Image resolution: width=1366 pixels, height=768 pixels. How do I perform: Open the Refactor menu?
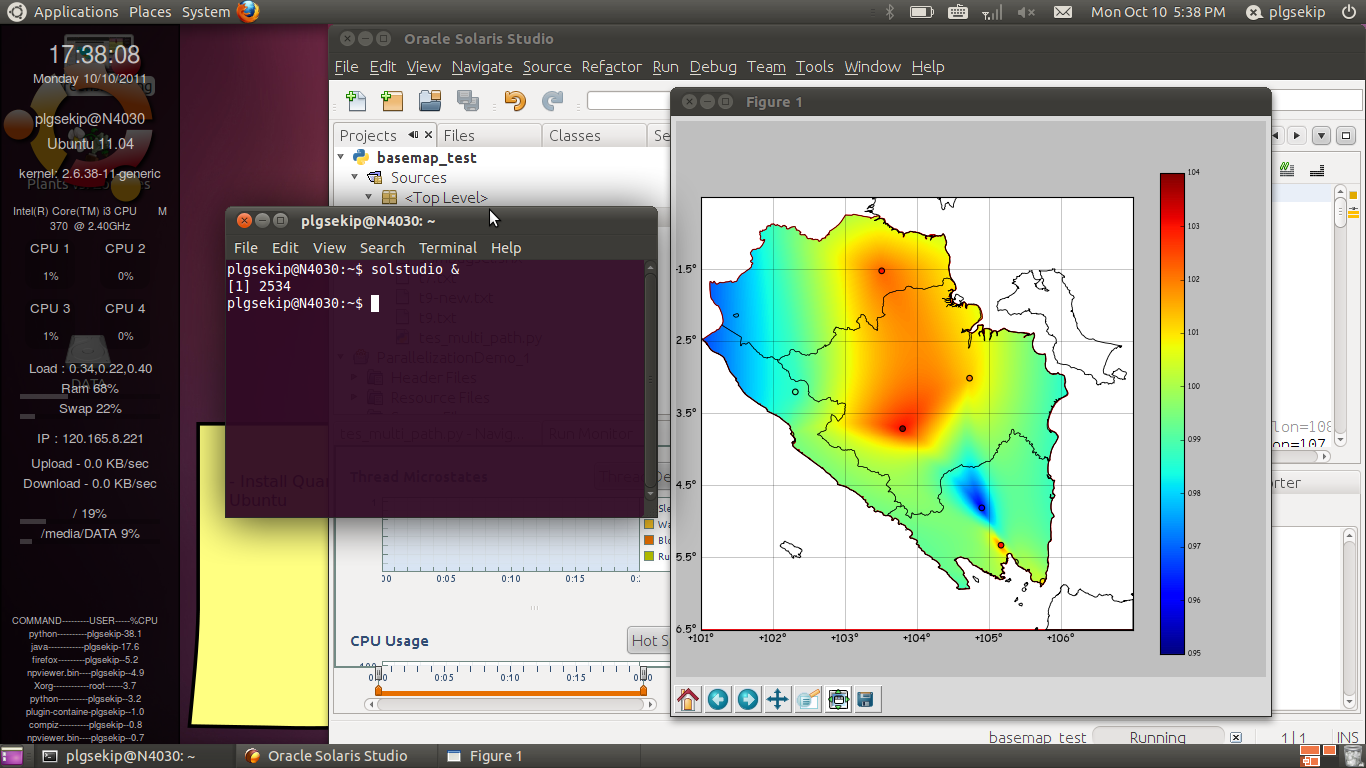click(611, 67)
